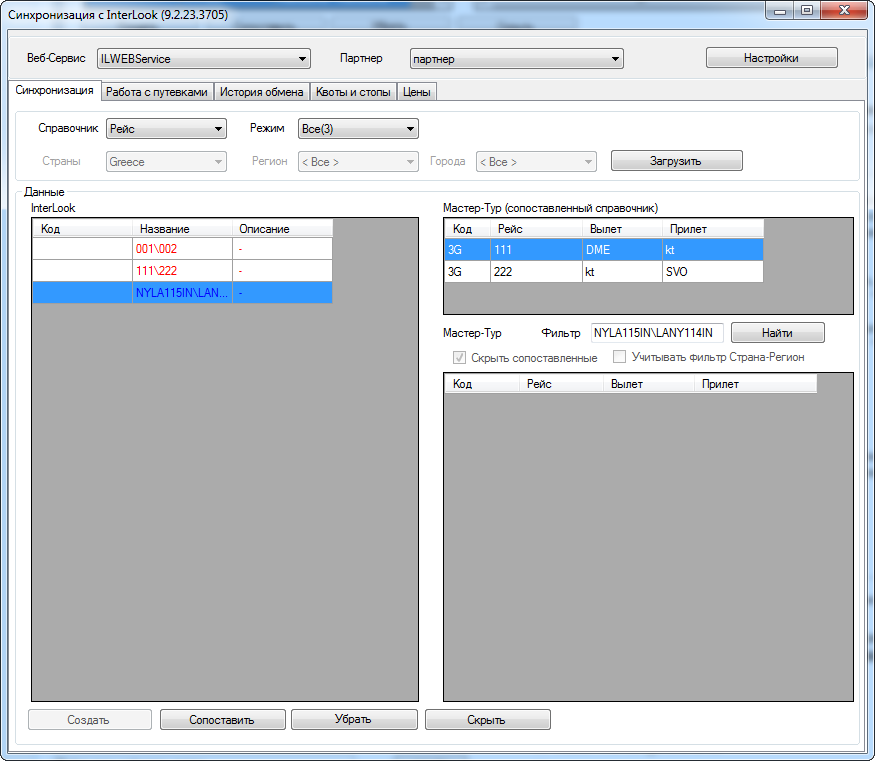875x761 pixels.
Task: Select the 111\222 row in InterLook
Action: click(183, 271)
